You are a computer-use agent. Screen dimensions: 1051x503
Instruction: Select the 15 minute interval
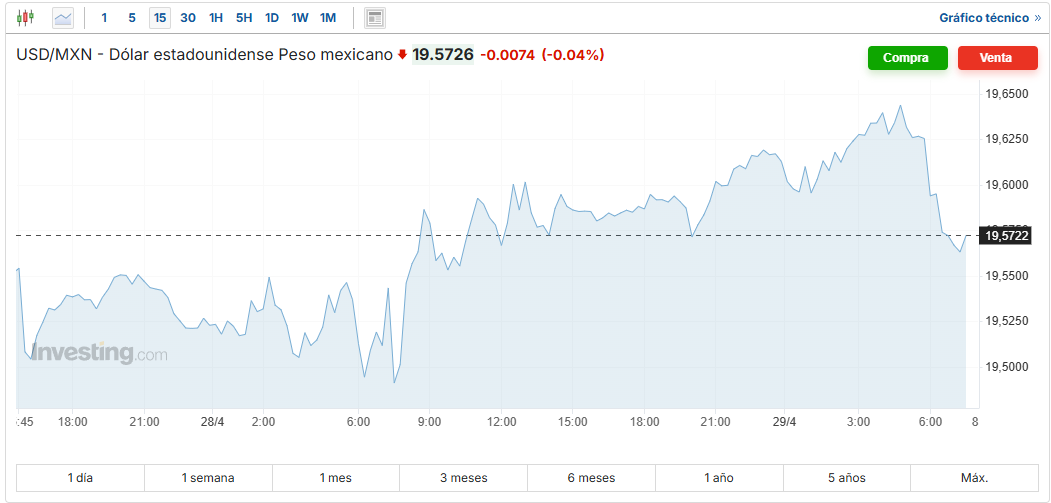tap(160, 18)
